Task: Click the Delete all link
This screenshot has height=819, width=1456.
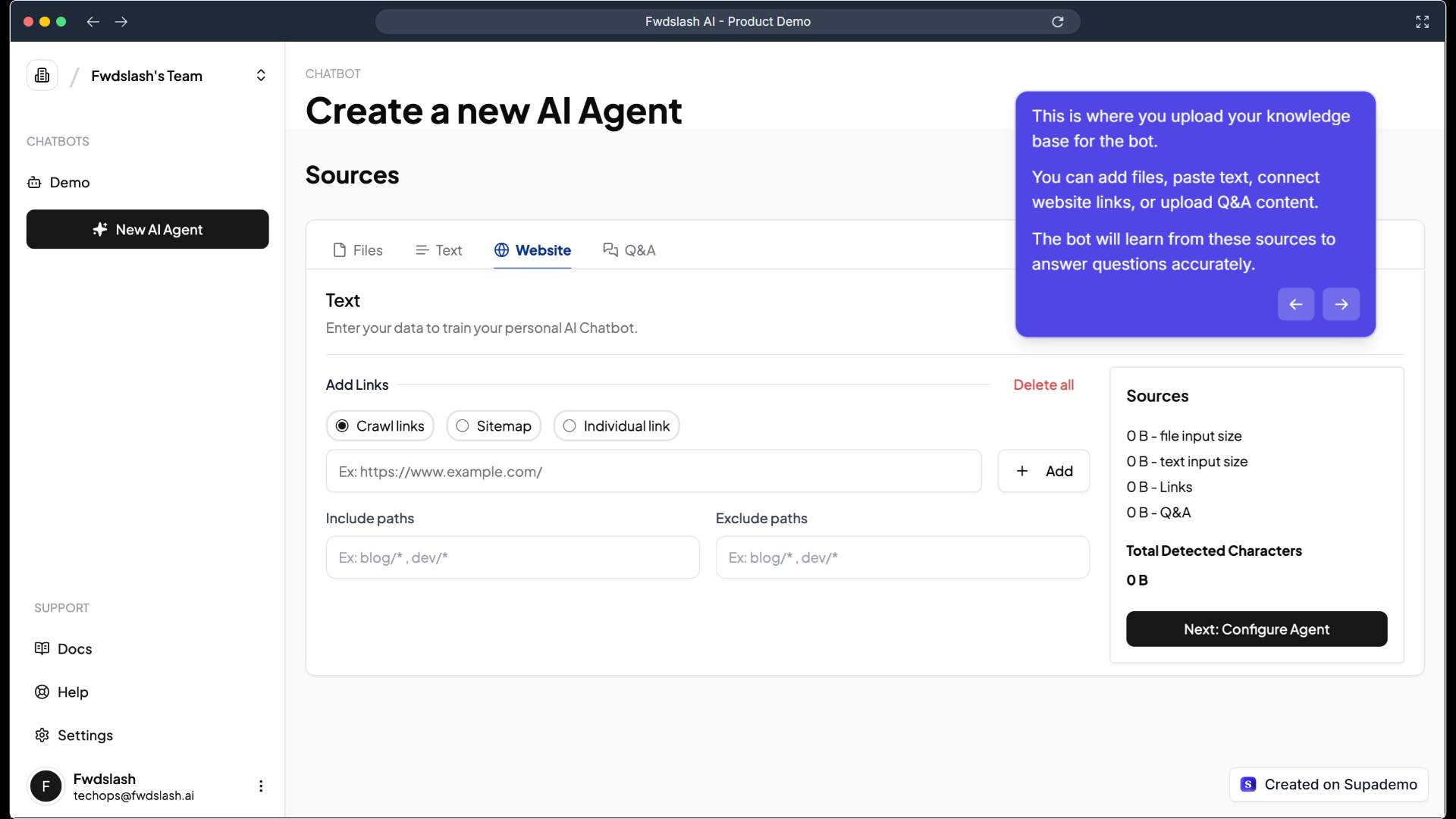Action: (x=1043, y=385)
